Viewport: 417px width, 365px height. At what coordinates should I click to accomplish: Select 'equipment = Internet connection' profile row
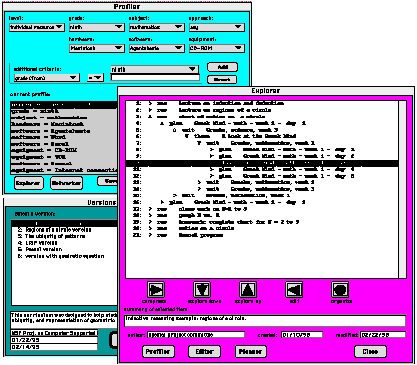click(64, 170)
